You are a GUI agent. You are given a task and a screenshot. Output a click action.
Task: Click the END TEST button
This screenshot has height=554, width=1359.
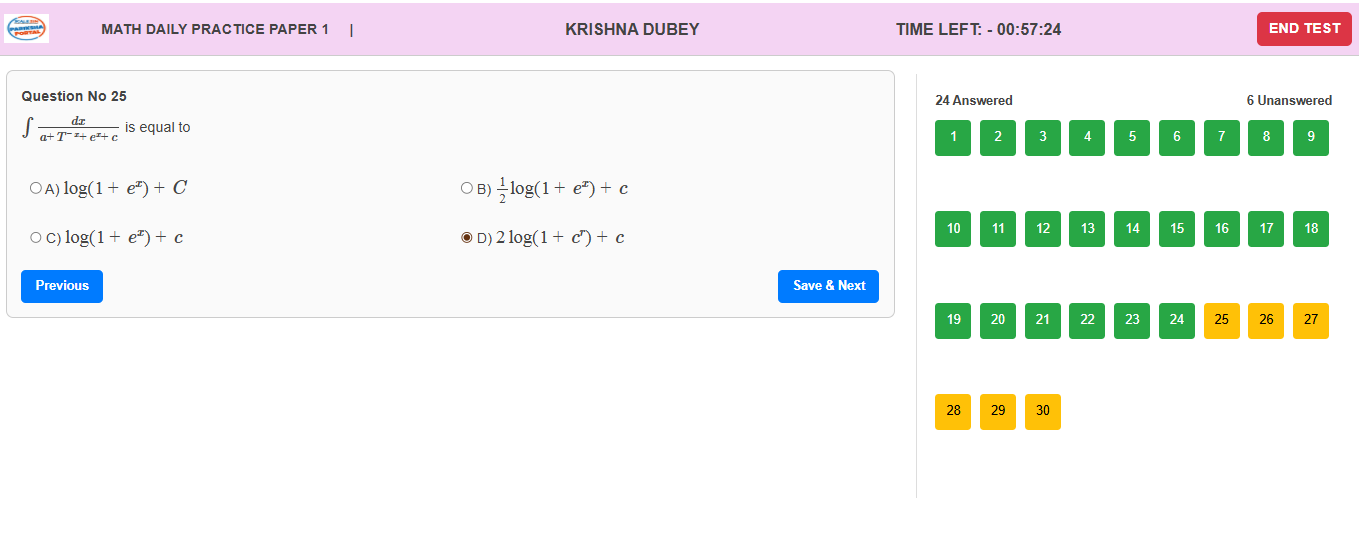pos(1304,29)
